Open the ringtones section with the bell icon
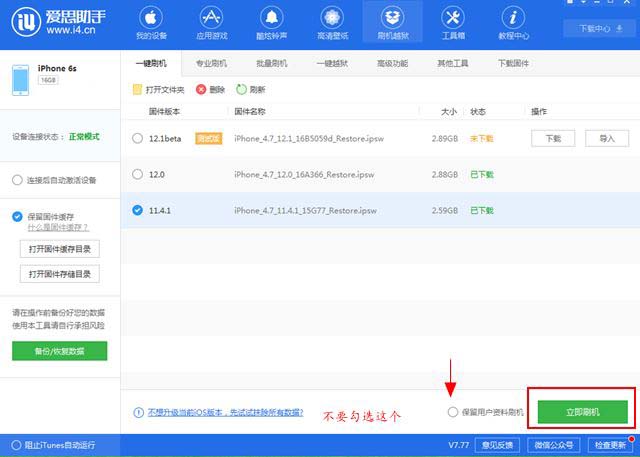Screen dimensions: 640x457 click(271, 23)
